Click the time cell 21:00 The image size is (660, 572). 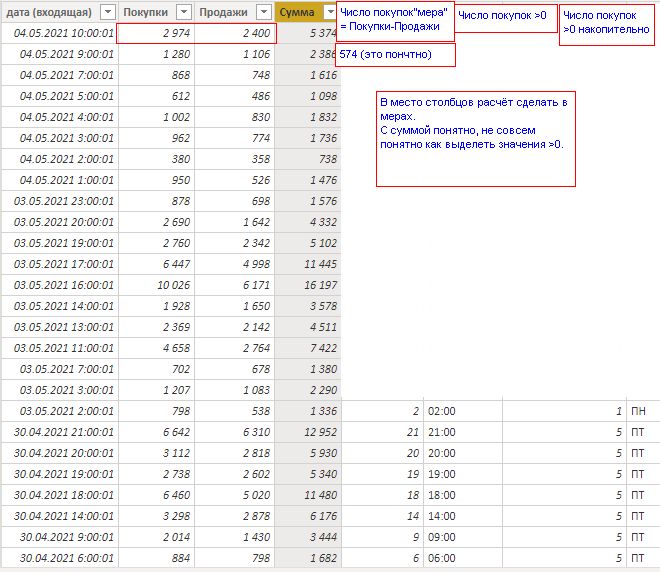[x=463, y=432]
